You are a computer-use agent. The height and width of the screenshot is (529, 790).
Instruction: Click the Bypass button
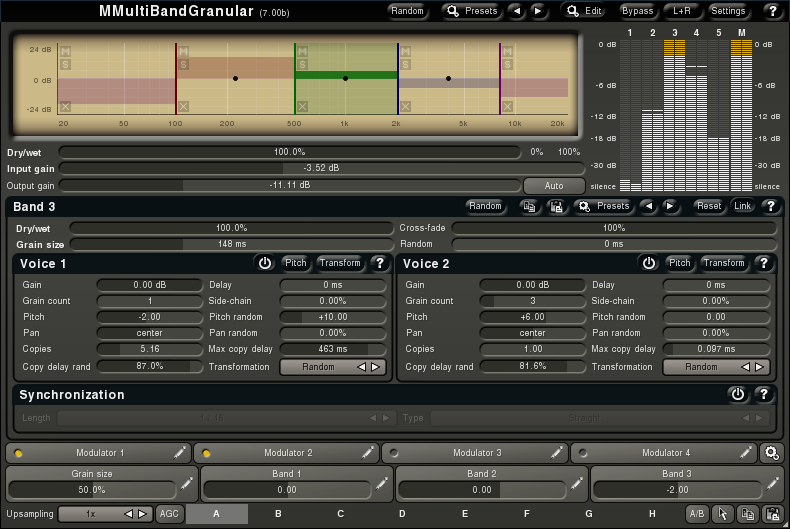(x=637, y=11)
